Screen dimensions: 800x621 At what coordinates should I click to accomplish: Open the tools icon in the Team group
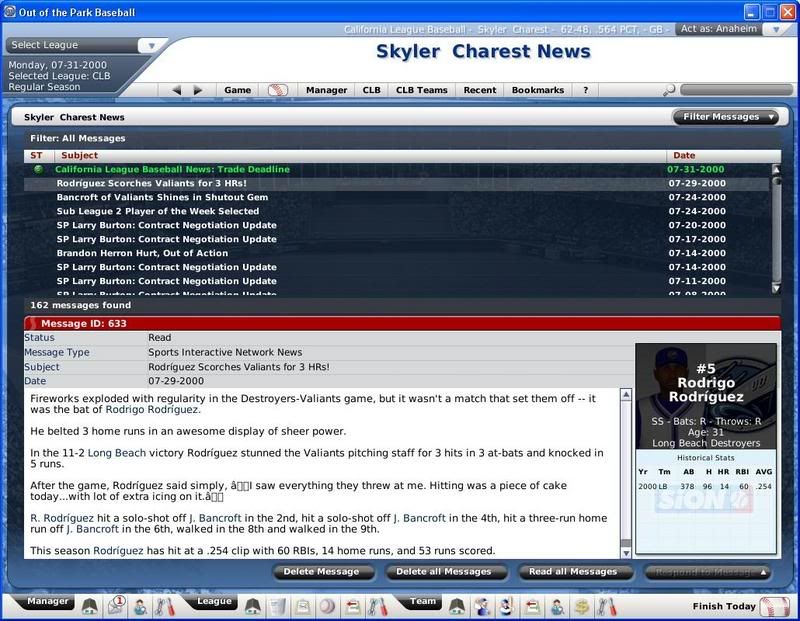(607, 607)
